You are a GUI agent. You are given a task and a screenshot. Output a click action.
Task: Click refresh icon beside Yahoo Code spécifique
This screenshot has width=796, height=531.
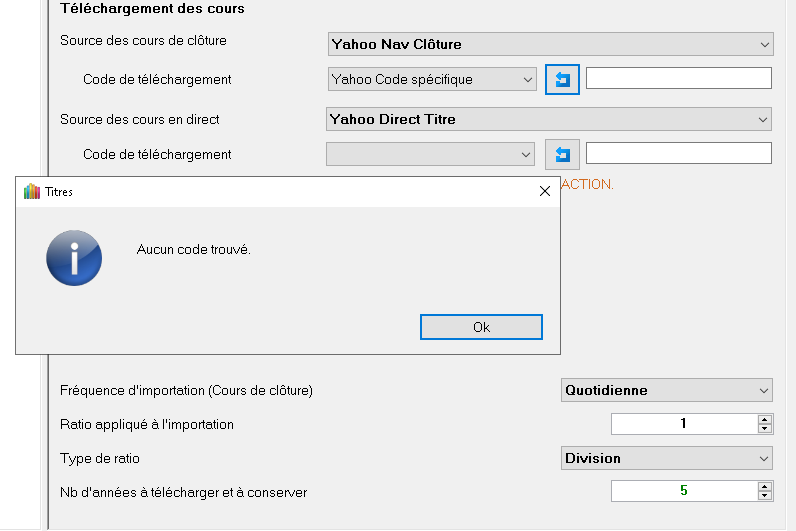562,79
